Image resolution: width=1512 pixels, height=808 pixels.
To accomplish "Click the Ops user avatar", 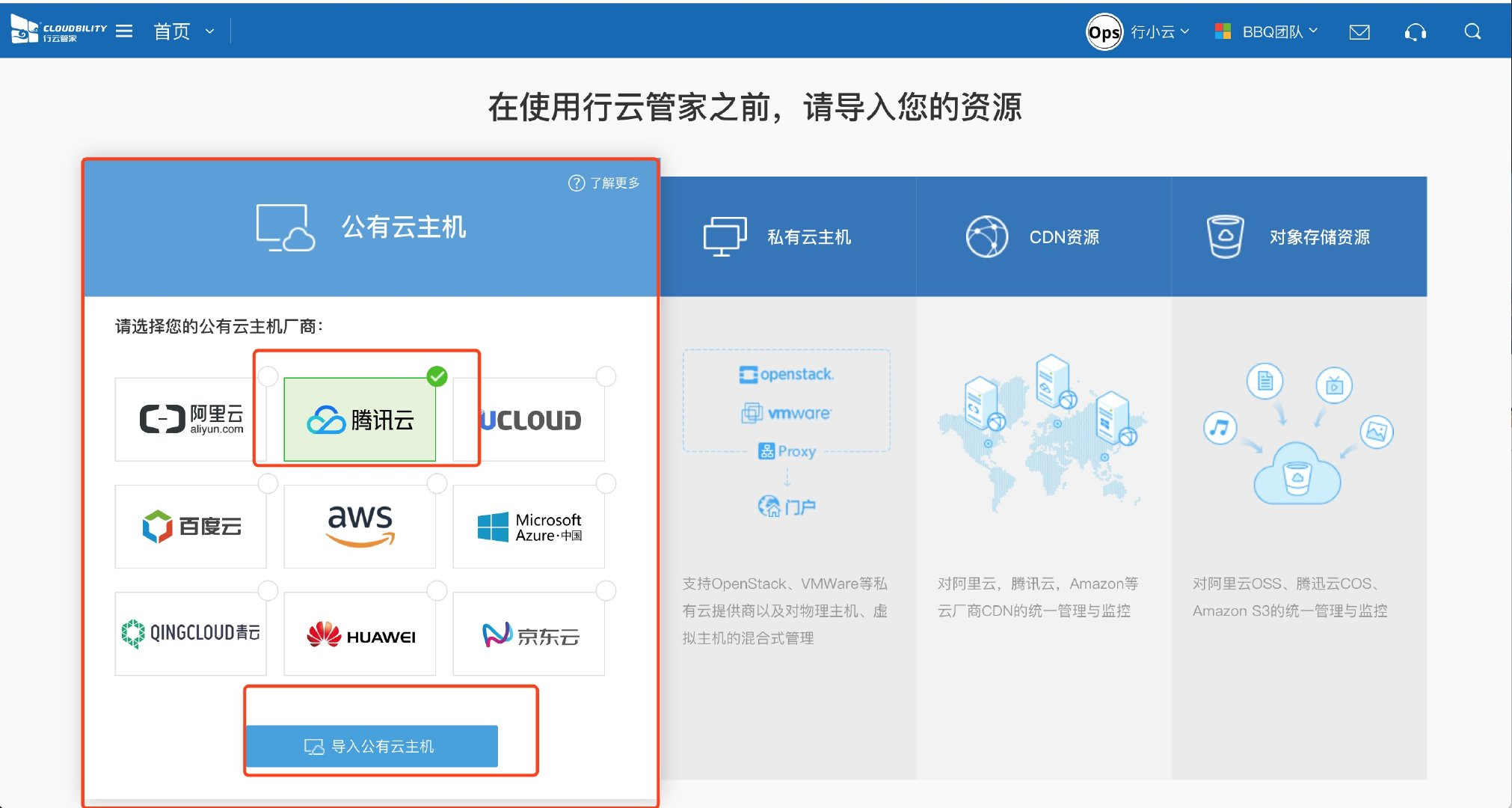I will (1104, 31).
